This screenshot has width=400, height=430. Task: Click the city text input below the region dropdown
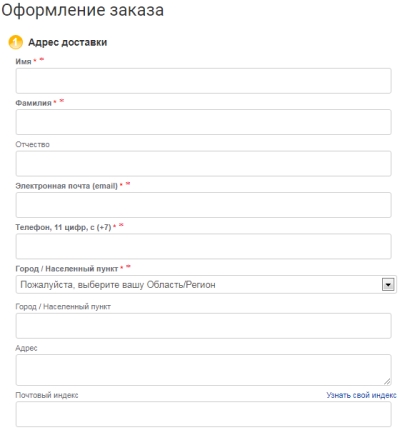coord(203,326)
